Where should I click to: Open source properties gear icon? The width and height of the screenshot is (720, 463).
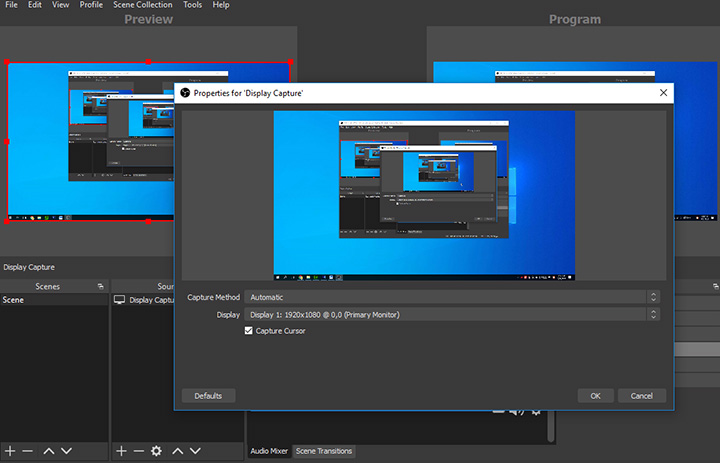pos(156,451)
